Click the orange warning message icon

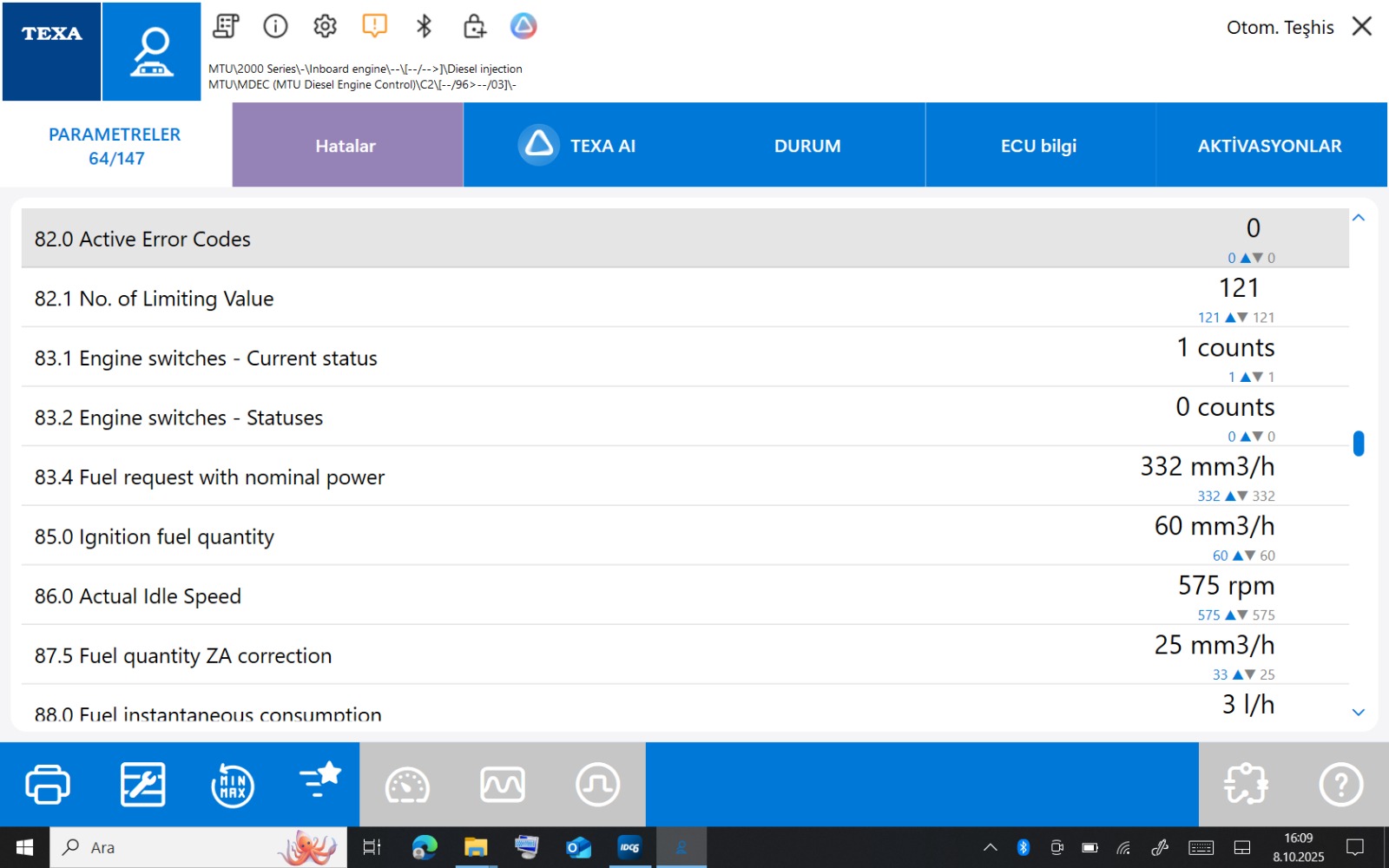coord(374,26)
